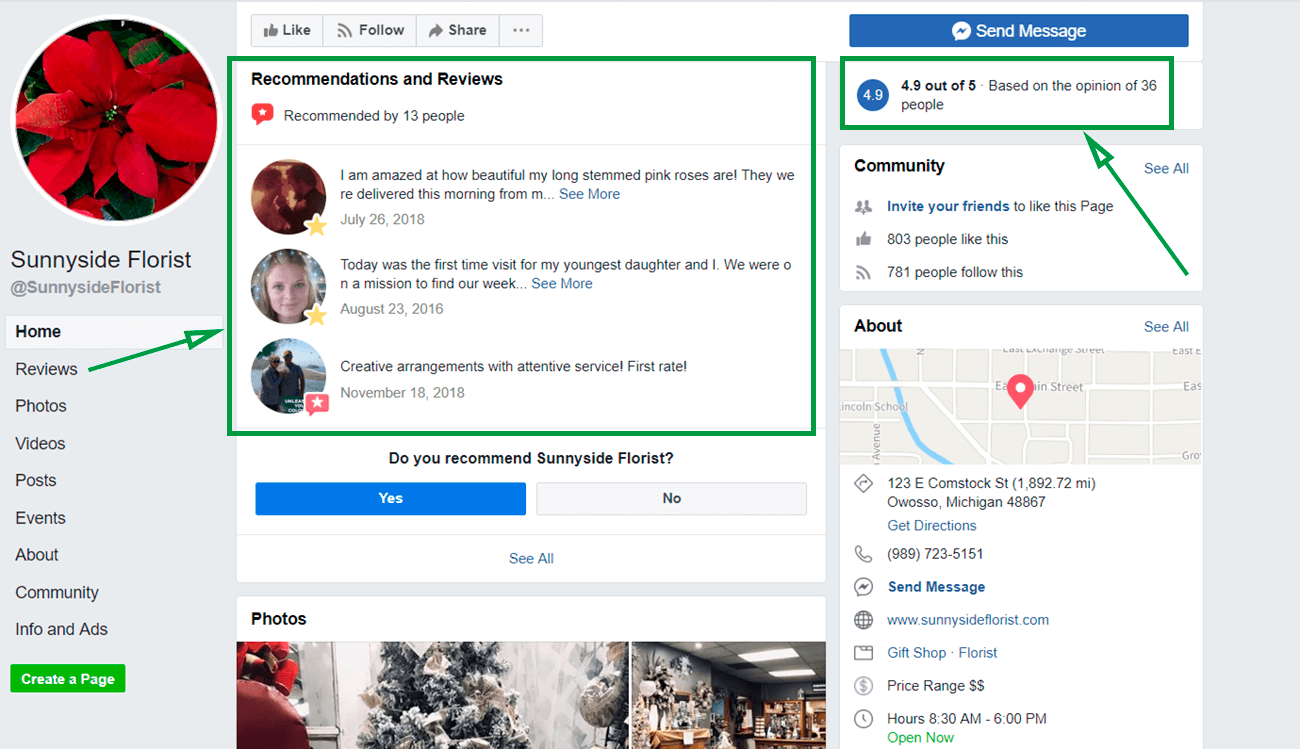Expand 'See More' on the youngest daughter review

point(562,284)
